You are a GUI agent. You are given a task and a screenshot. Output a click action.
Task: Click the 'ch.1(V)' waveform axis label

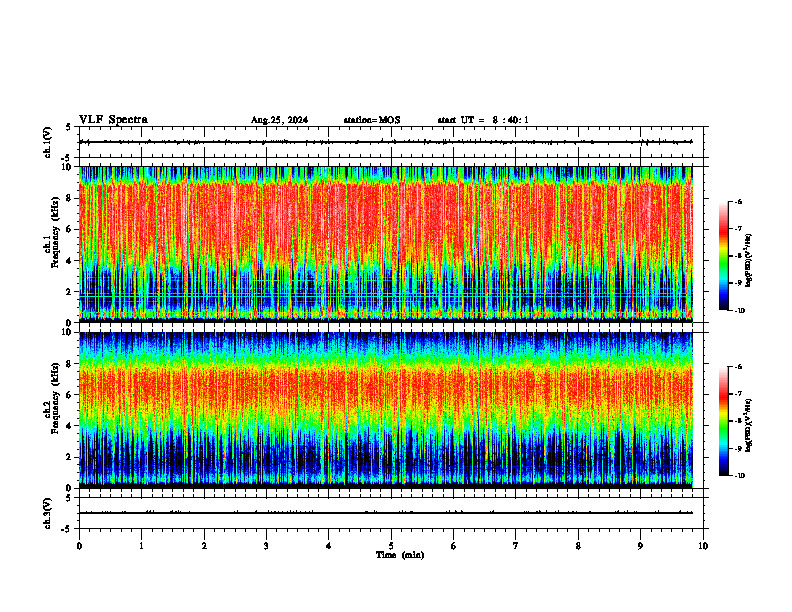click(48, 142)
